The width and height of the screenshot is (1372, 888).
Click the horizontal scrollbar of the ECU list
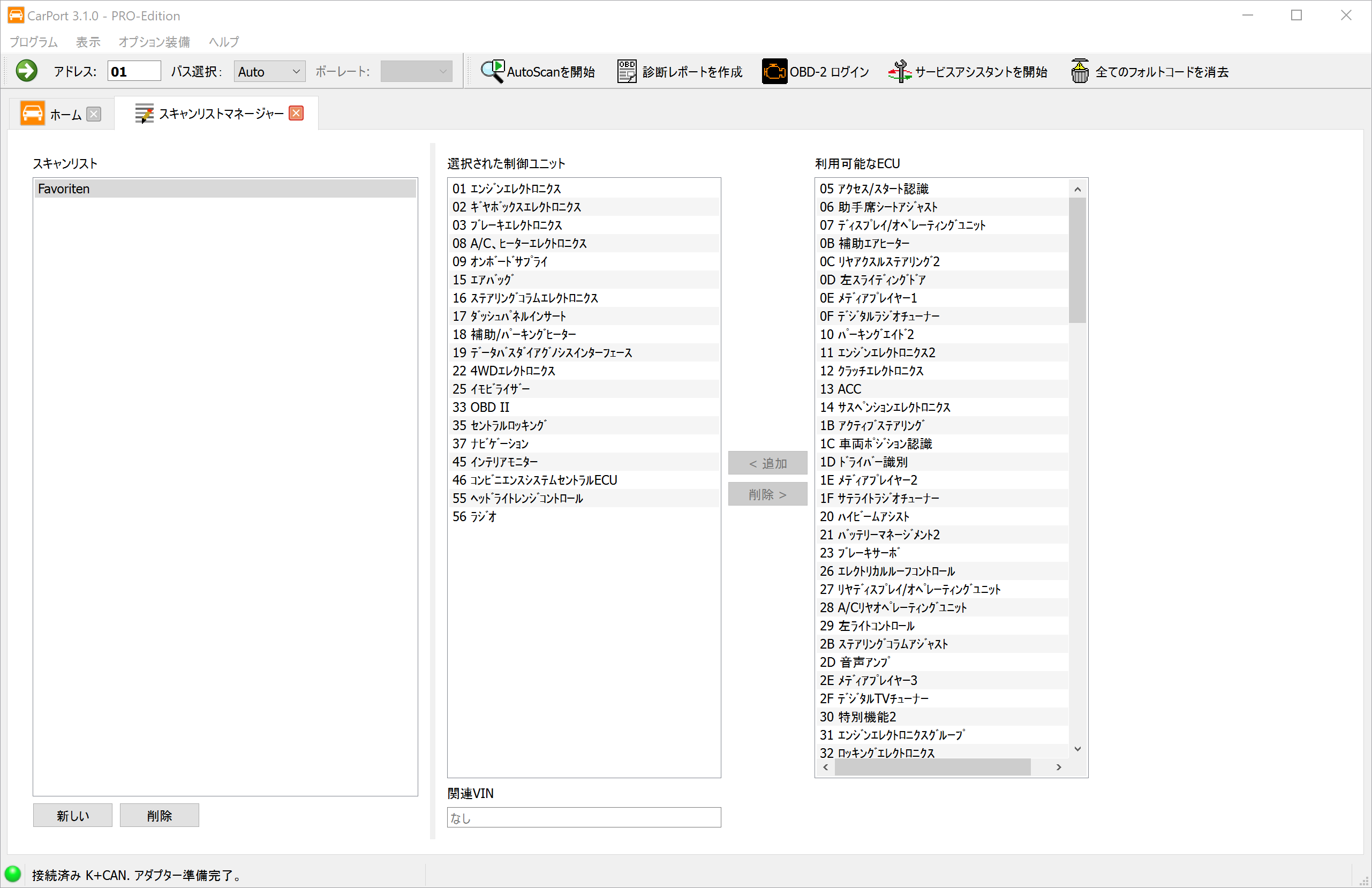point(932,767)
